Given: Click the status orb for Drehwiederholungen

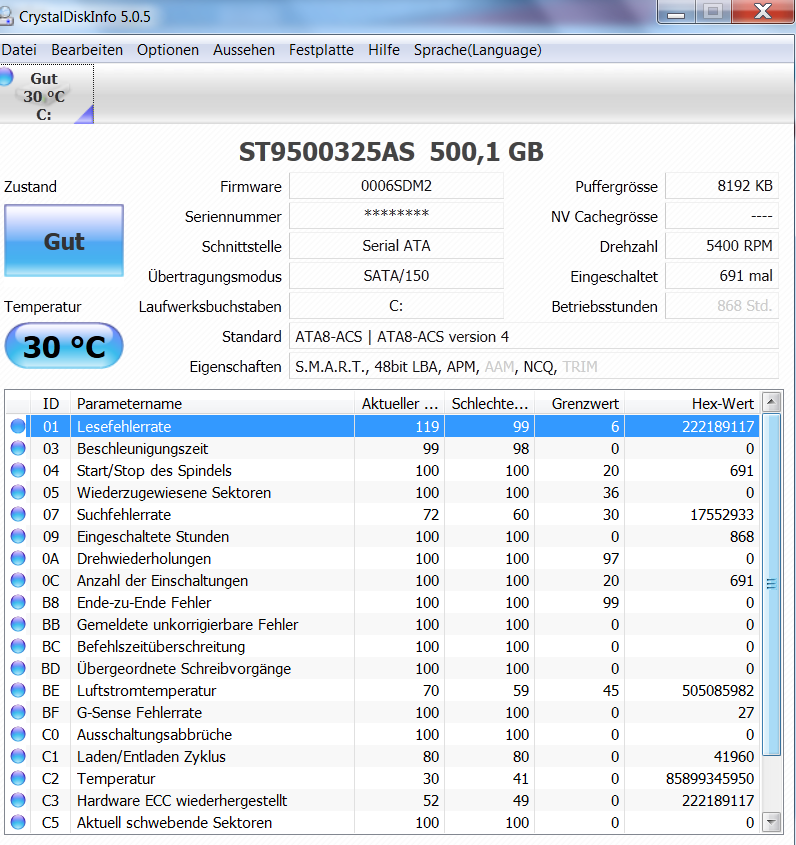Looking at the screenshot, I should coord(18,558).
